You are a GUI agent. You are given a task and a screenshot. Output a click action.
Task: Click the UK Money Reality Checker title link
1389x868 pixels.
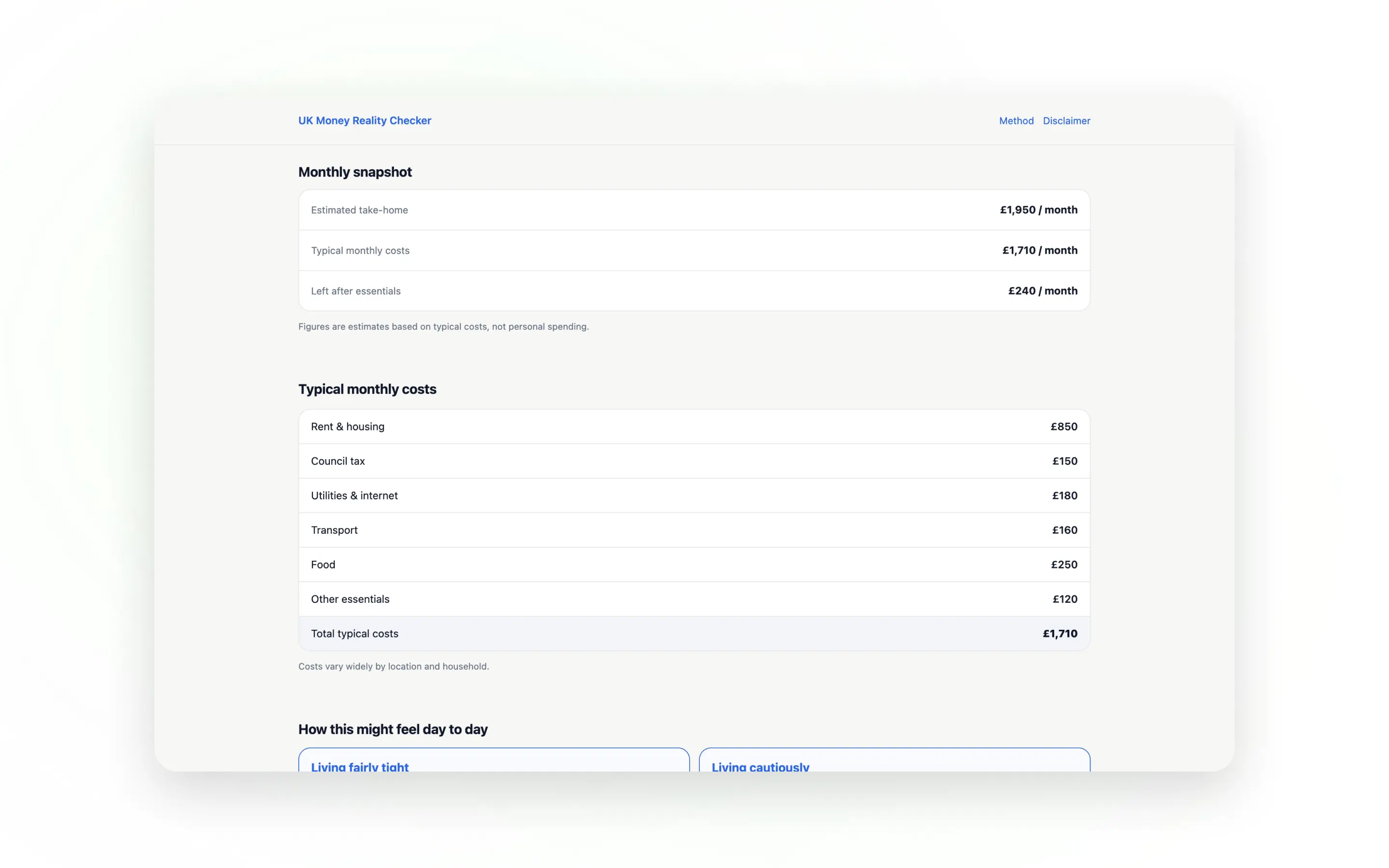pos(365,121)
